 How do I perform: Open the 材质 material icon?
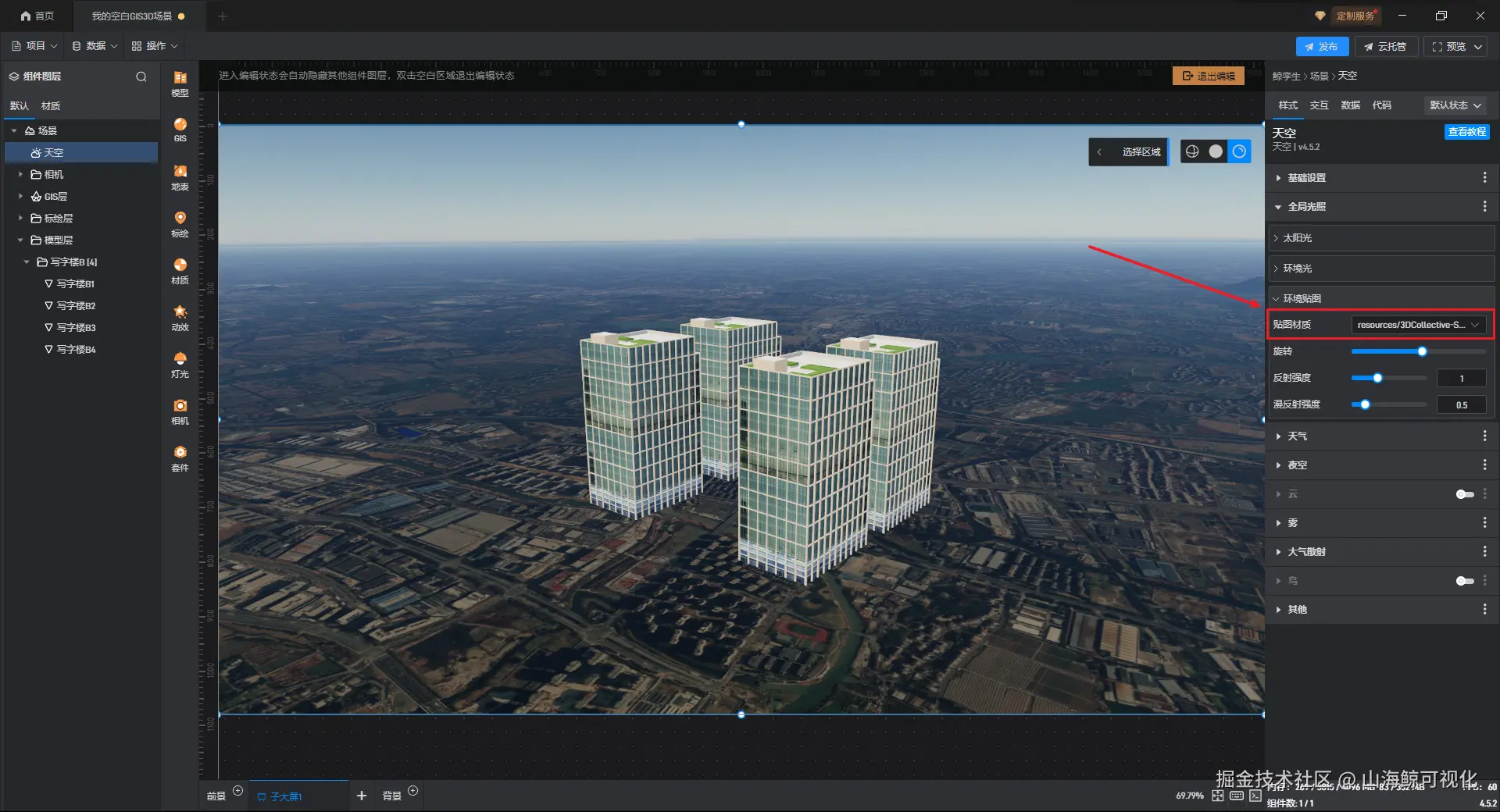coord(180,271)
